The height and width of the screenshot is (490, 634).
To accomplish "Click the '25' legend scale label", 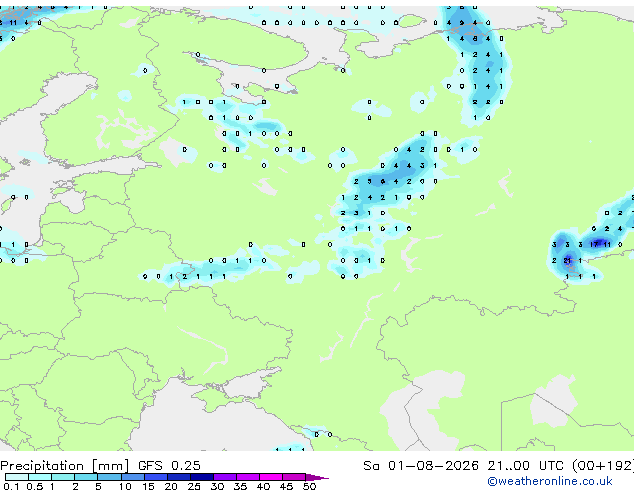I will (x=194, y=486).
